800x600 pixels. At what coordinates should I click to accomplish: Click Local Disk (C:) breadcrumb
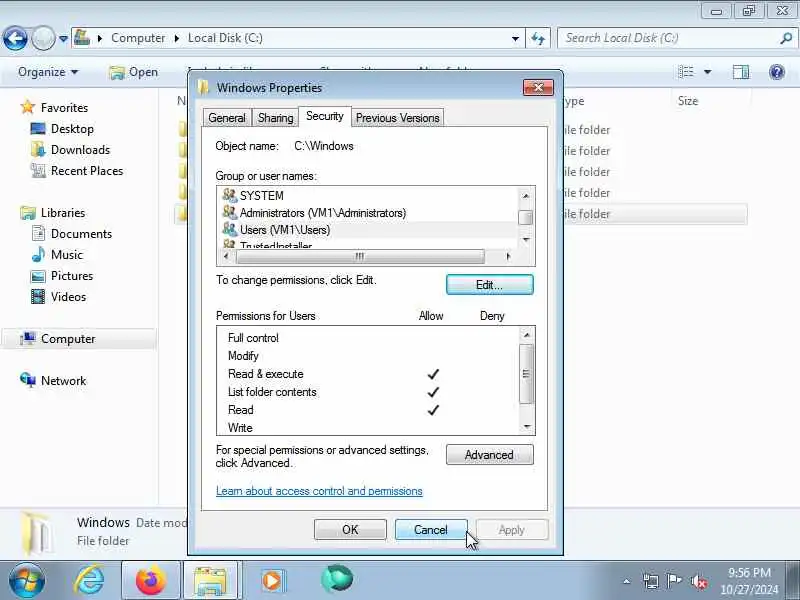(x=225, y=38)
